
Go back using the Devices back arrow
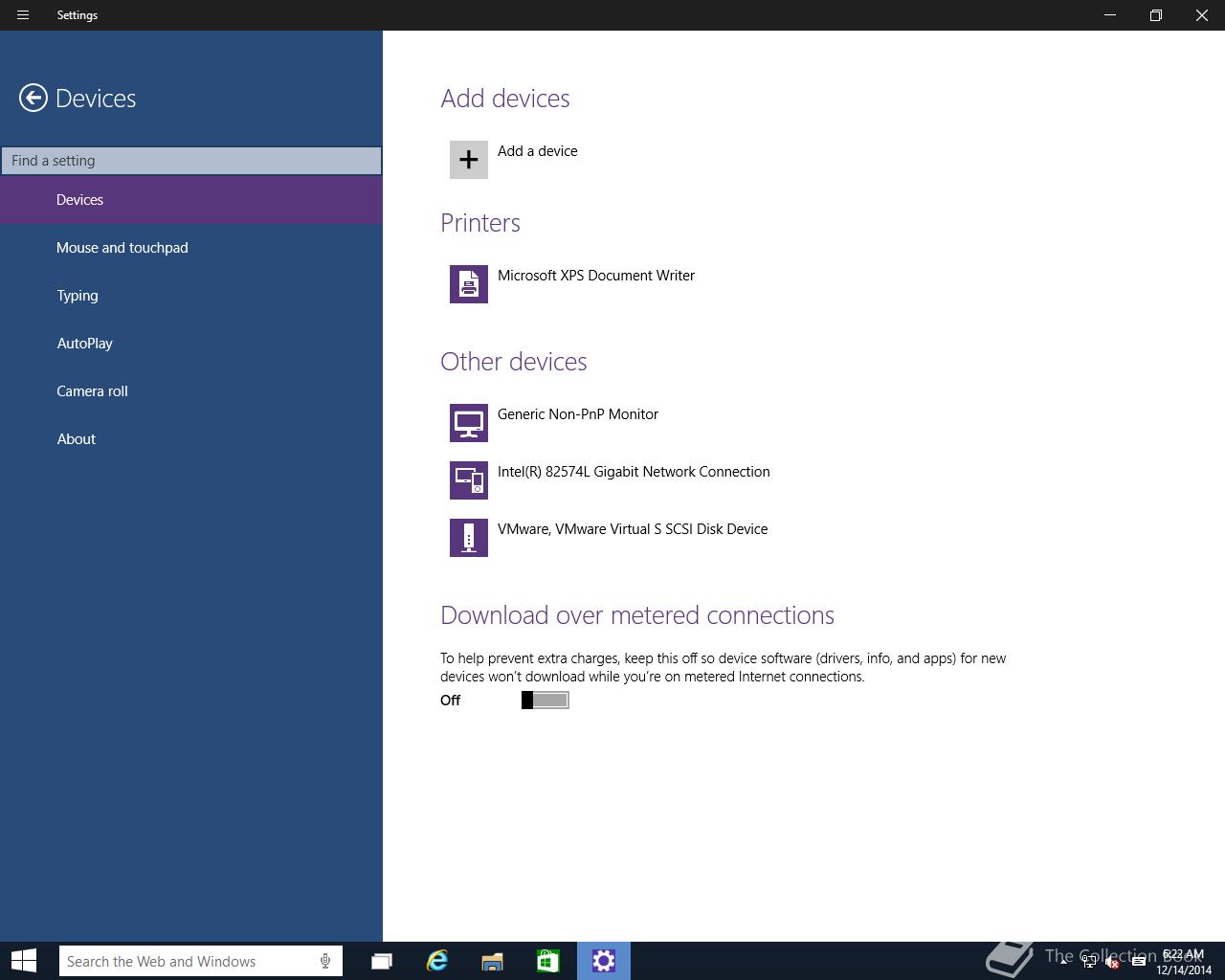(33, 98)
